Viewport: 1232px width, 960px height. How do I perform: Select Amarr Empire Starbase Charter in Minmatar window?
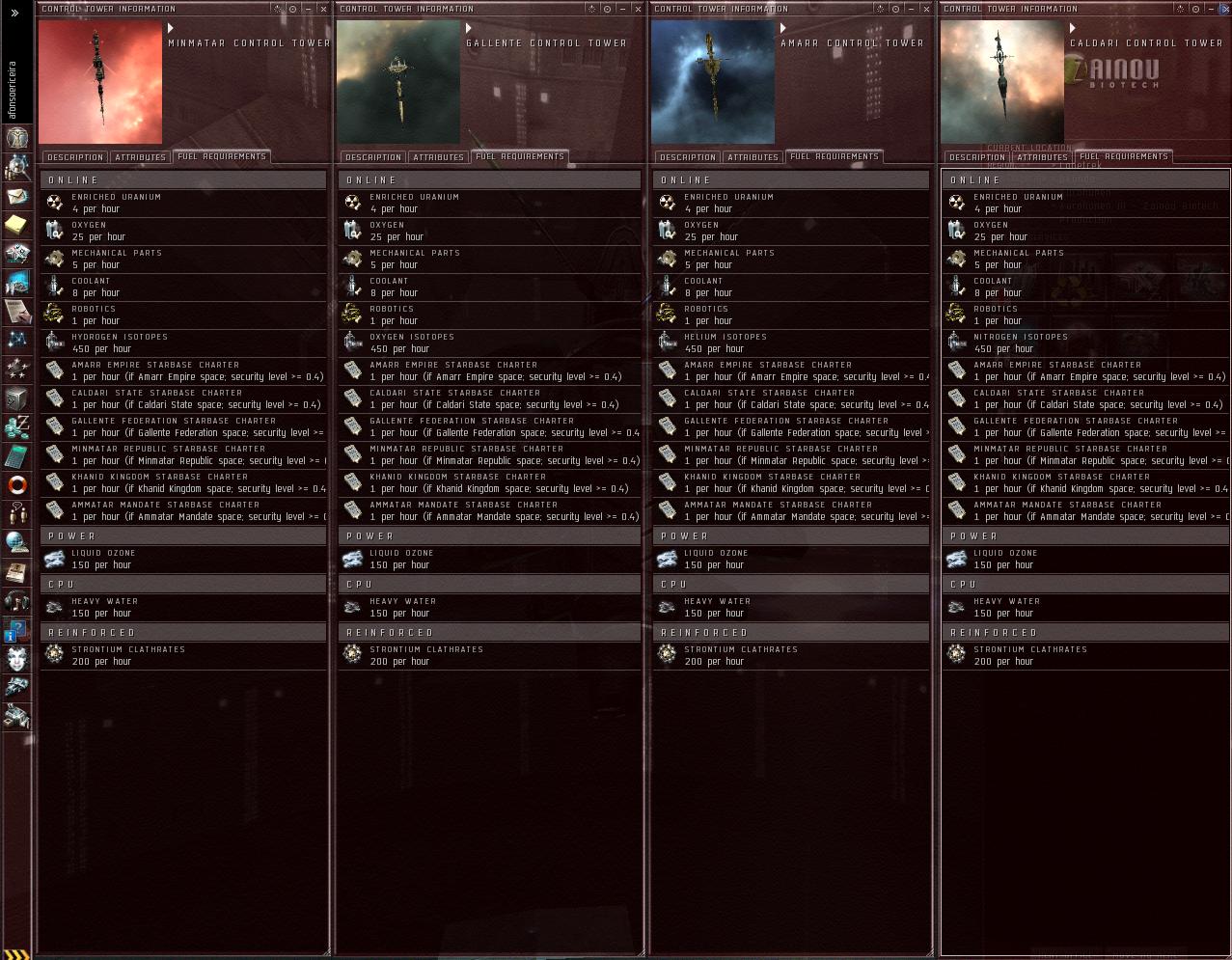(183, 370)
